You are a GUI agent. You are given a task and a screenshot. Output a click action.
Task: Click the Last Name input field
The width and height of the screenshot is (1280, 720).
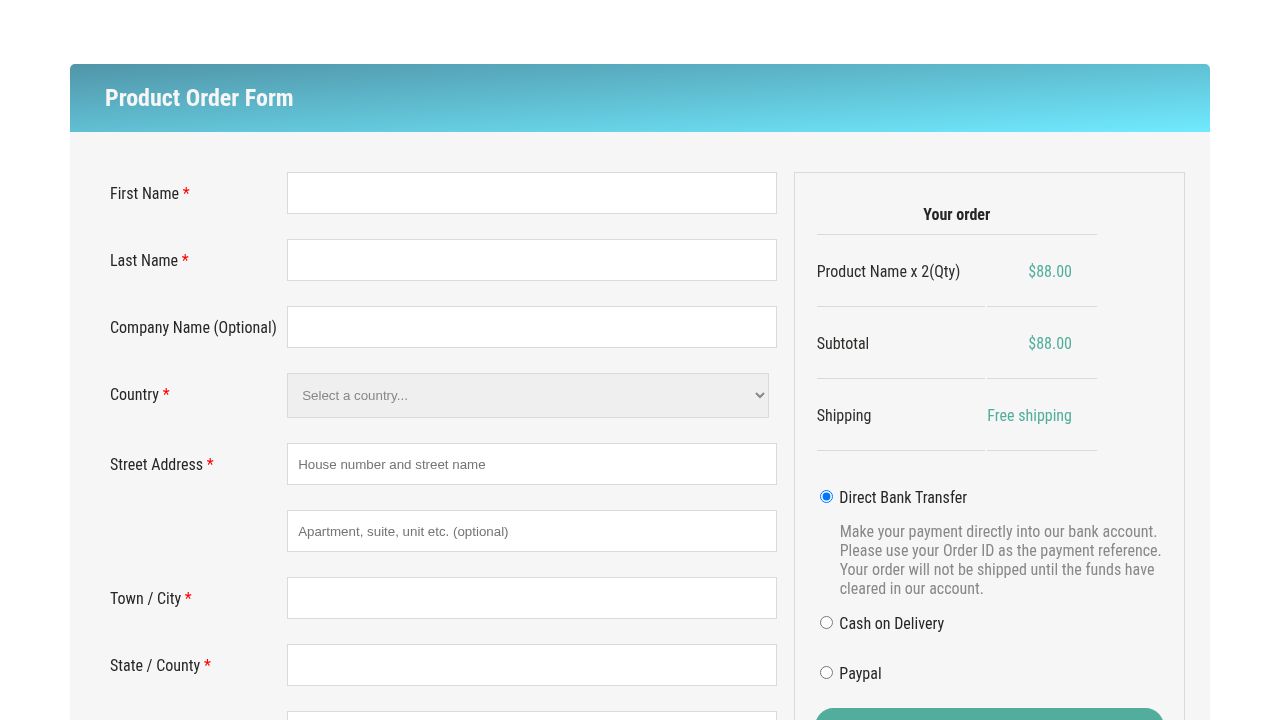531,260
